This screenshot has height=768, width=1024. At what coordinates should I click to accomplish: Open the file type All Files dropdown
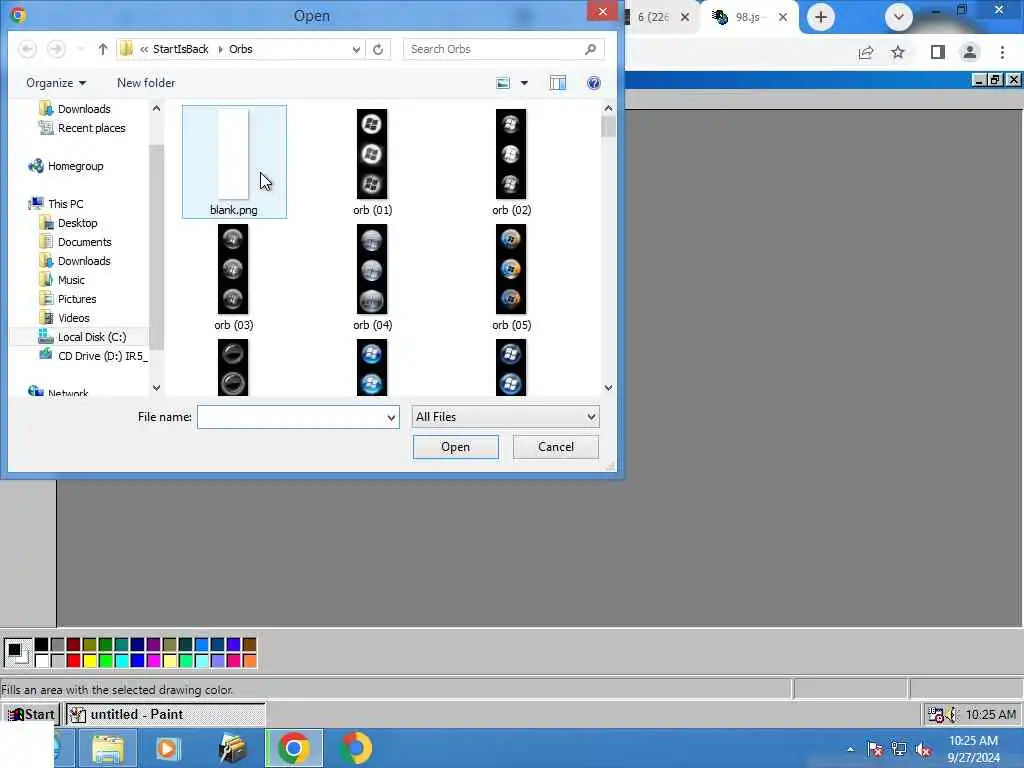point(505,417)
